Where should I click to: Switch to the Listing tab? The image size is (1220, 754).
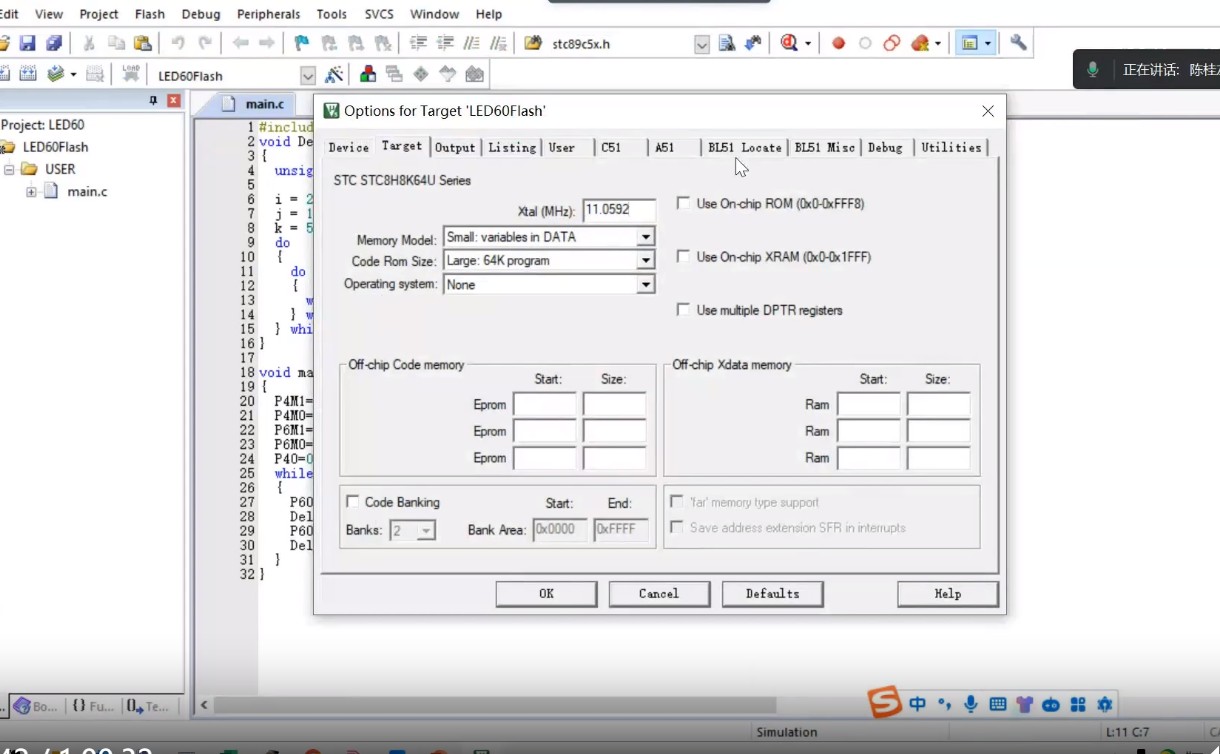coord(512,147)
